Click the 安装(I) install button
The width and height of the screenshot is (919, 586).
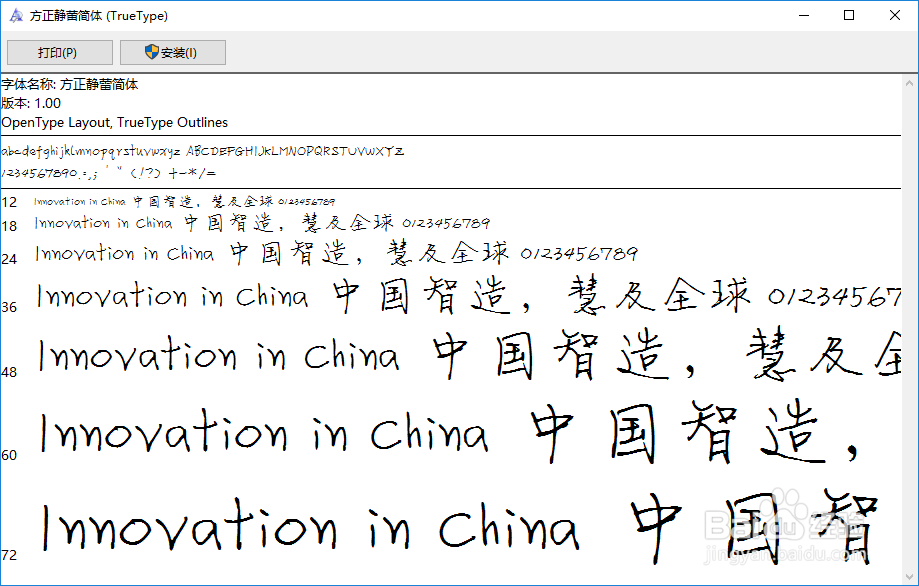click(x=173, y=53)
